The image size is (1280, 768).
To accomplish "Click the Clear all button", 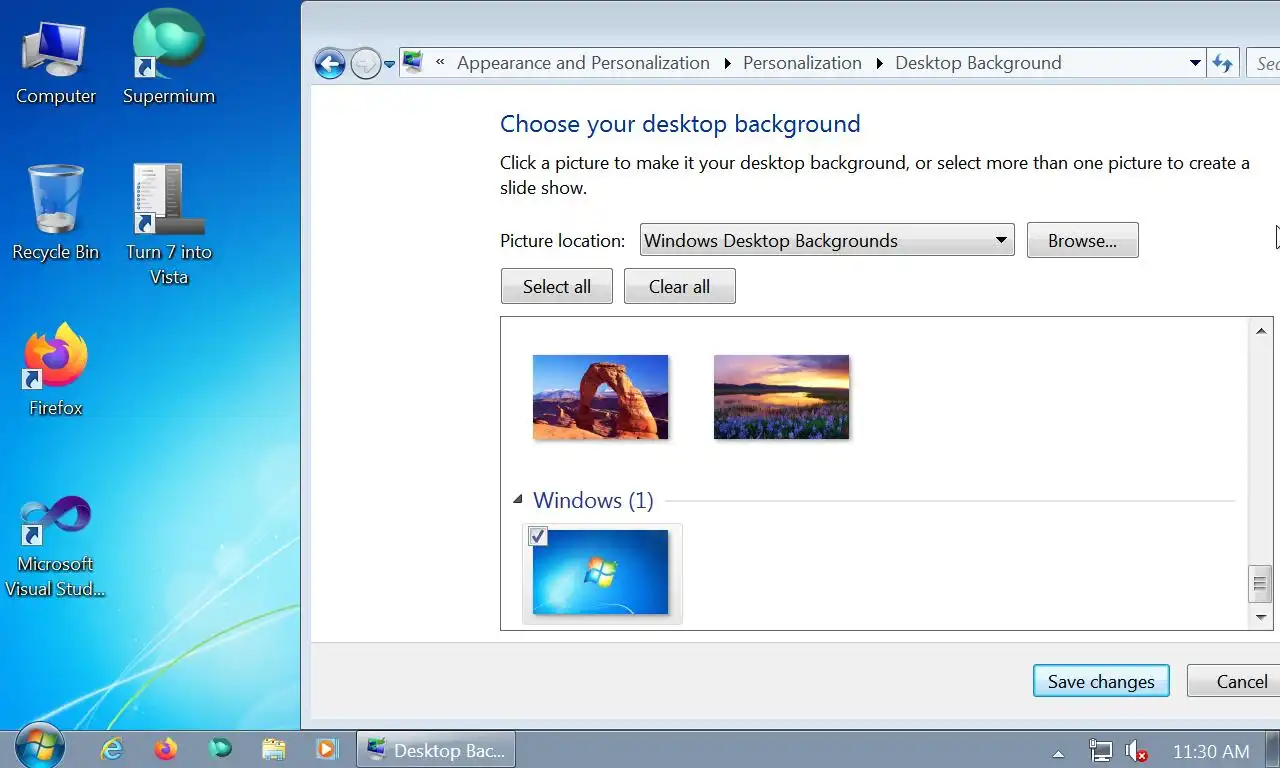I will point(679,286).
